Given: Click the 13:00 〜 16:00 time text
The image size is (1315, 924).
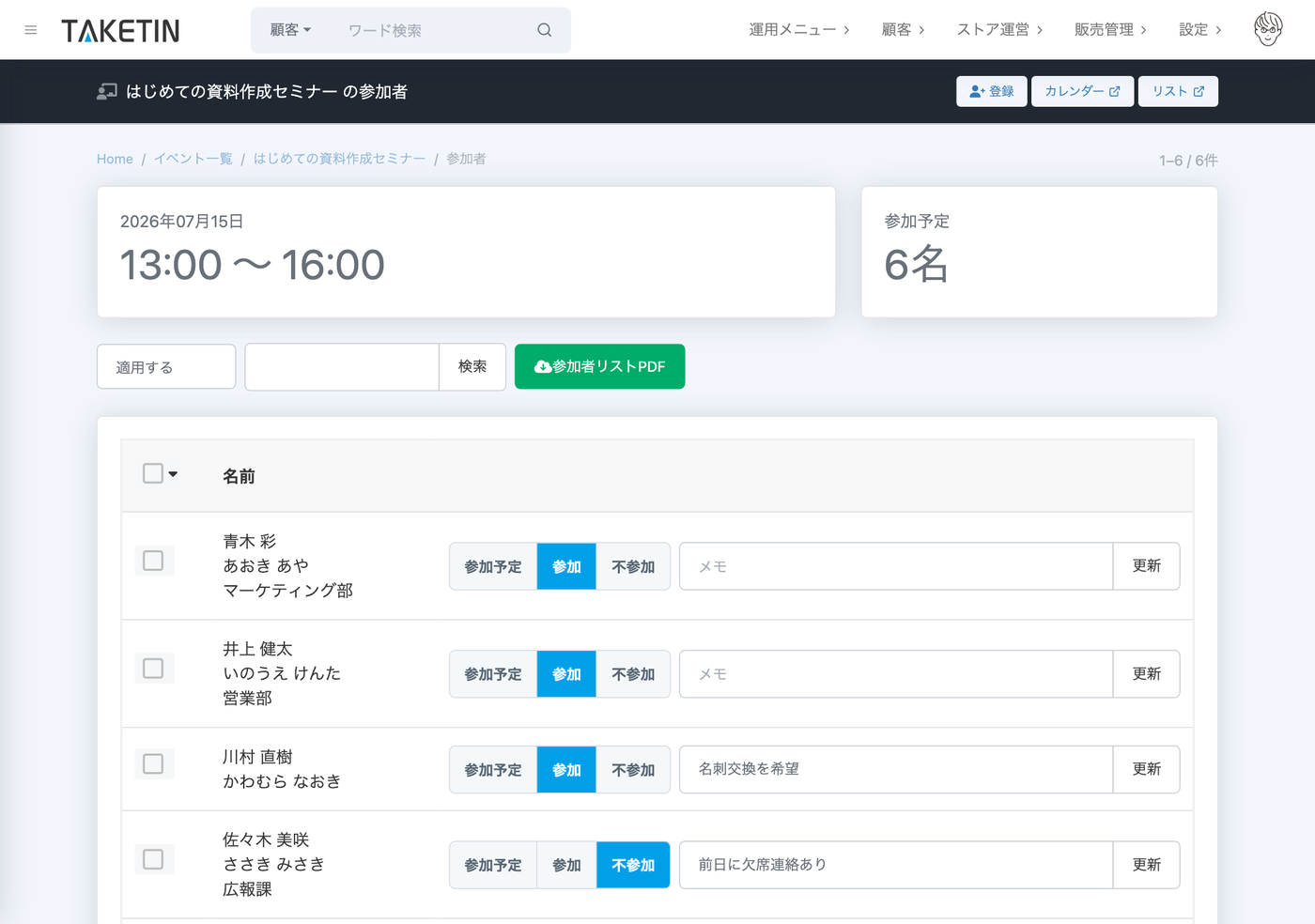Looking at the screenshot, I should pyautogui.click(x=252, y=265).
